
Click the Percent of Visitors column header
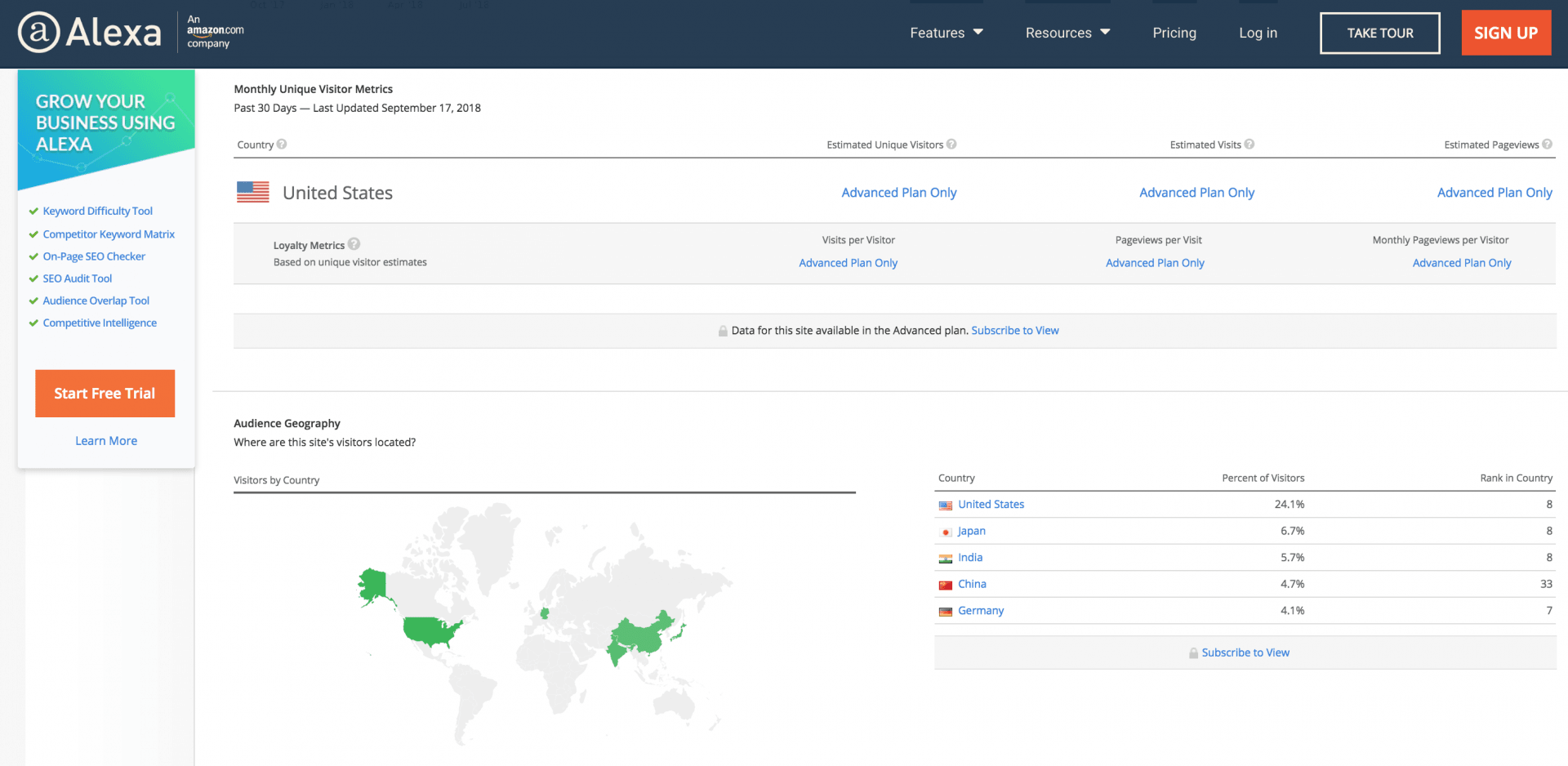pos(1263,479)
